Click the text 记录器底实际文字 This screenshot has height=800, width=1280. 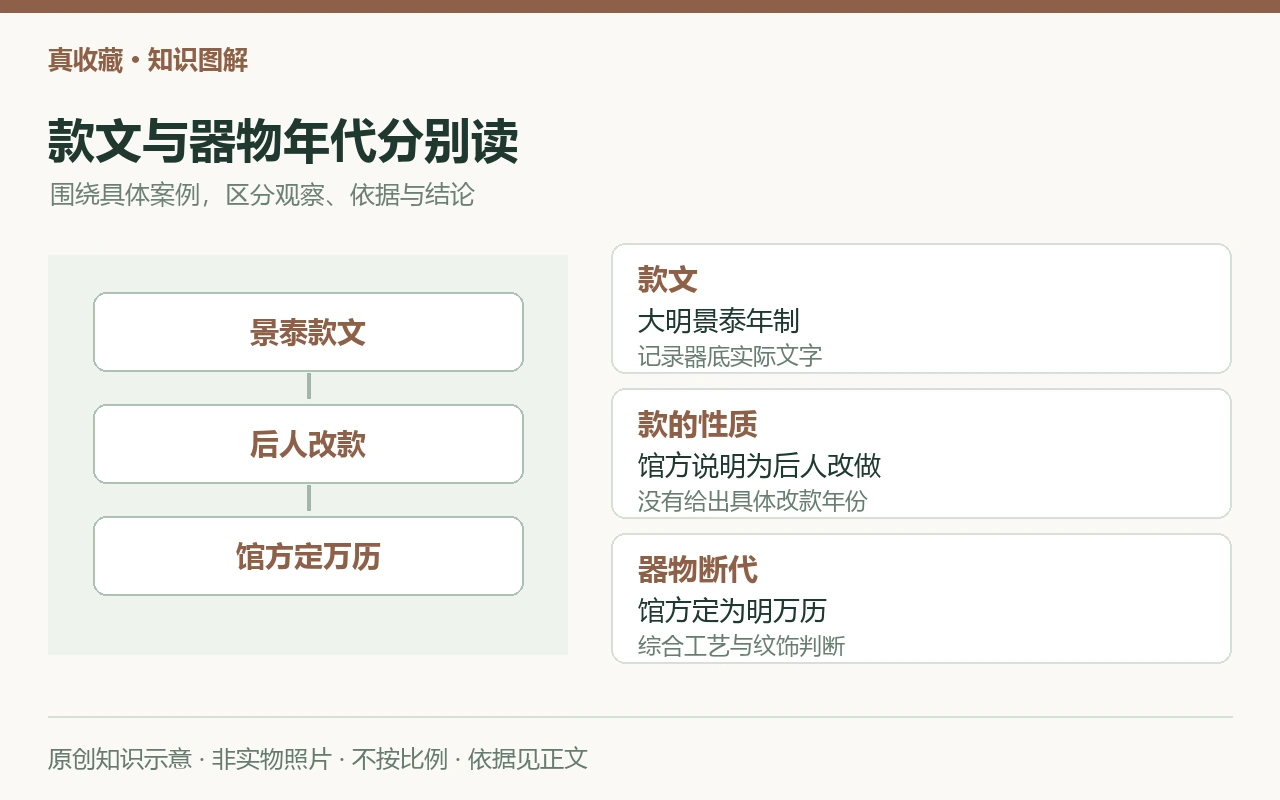click(x=730, y=356)
